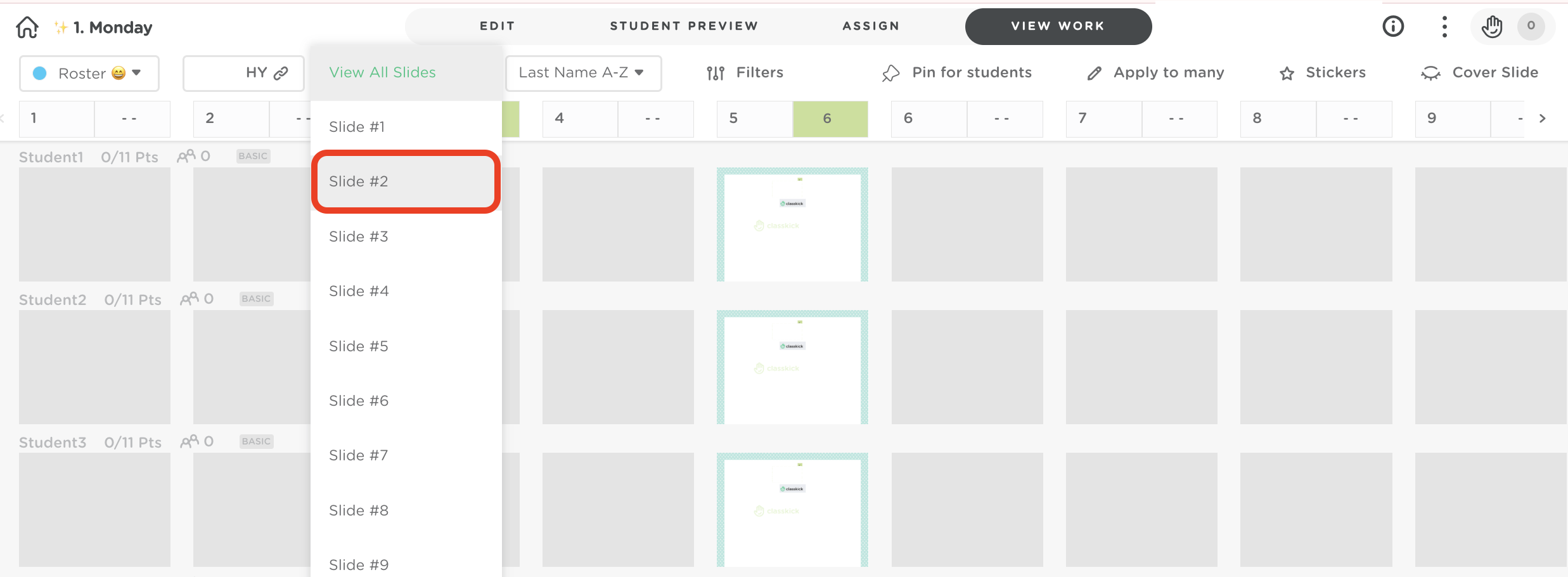
Task: Open Student1 slide 5 thumbnail
Action: [792, 224]
